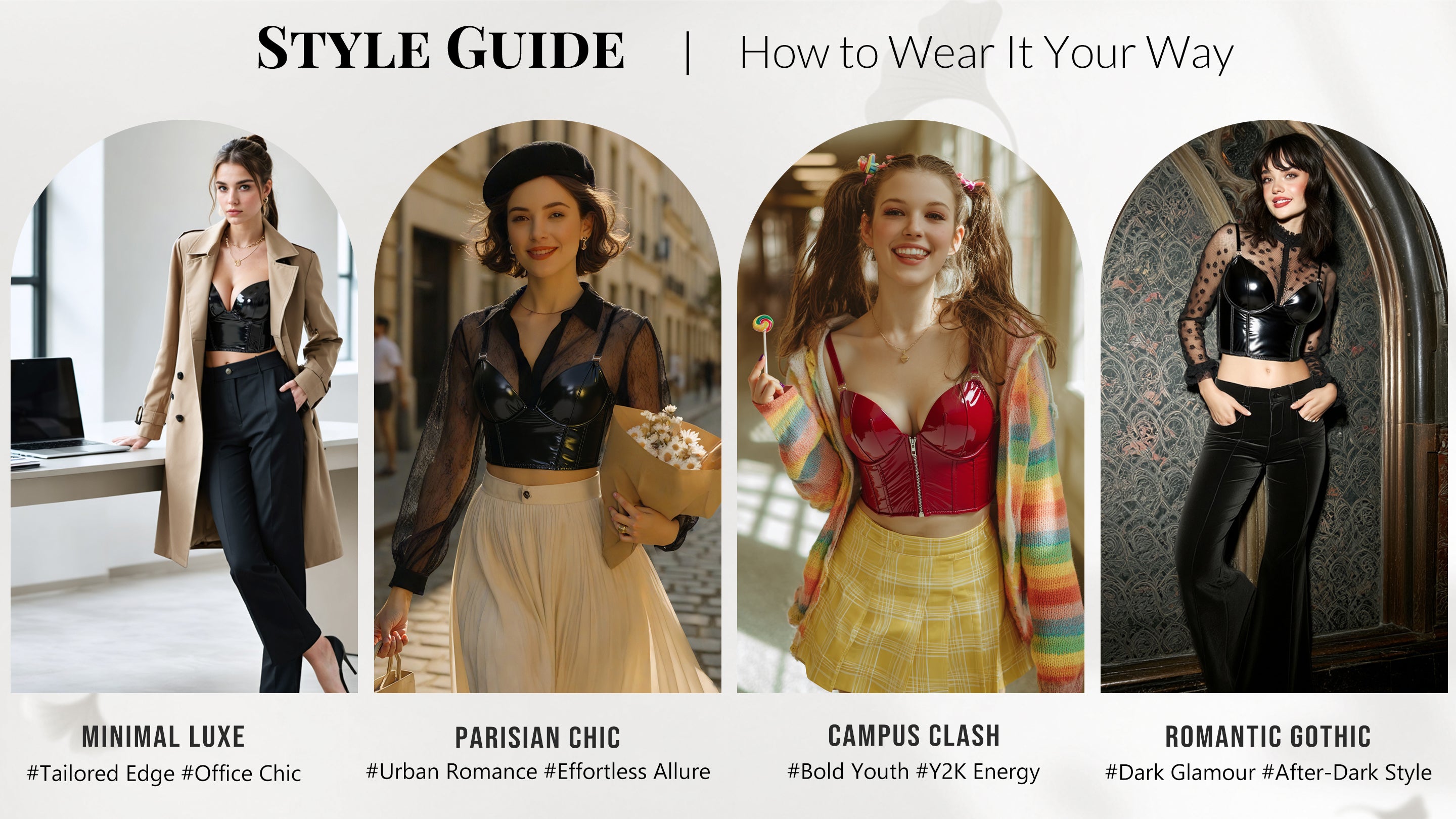This screenshot has height=819, width=1456.
Task: Click the STYLE GUIDE title
Action: pyautogui.click(x=441, y=49)
